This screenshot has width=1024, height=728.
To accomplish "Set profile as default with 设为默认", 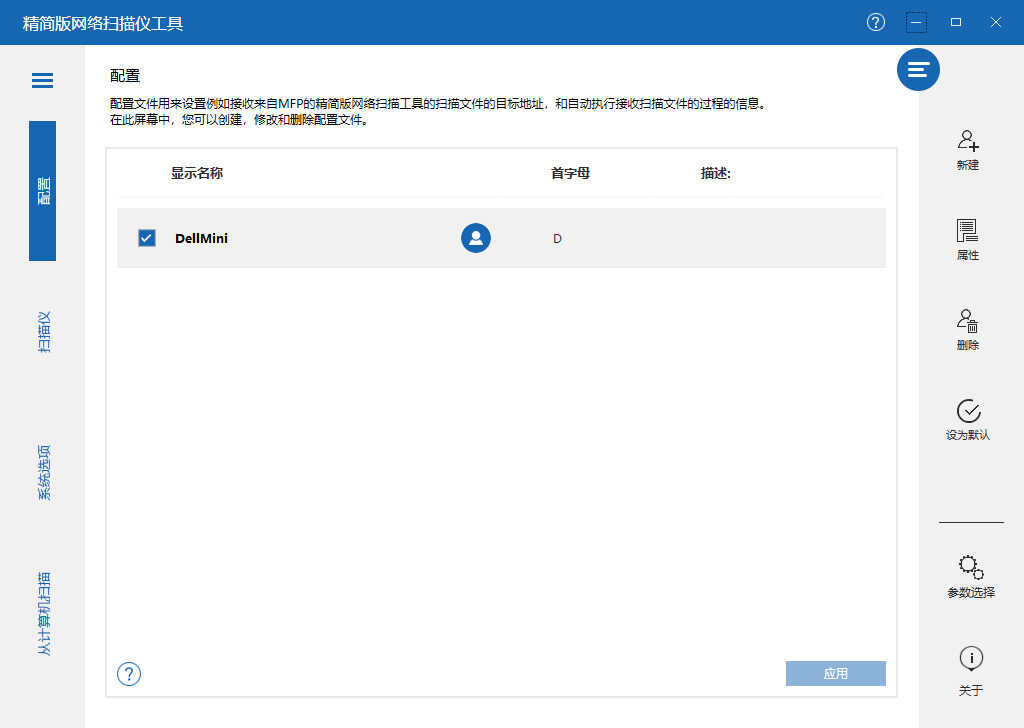I will (x=968, y=420).
